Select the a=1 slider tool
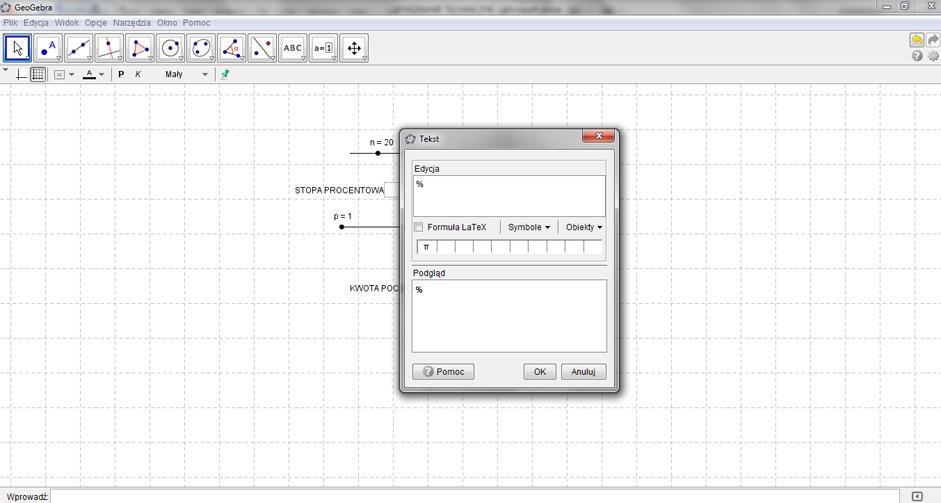Screen dimensions: 941x503 (323, 48)
